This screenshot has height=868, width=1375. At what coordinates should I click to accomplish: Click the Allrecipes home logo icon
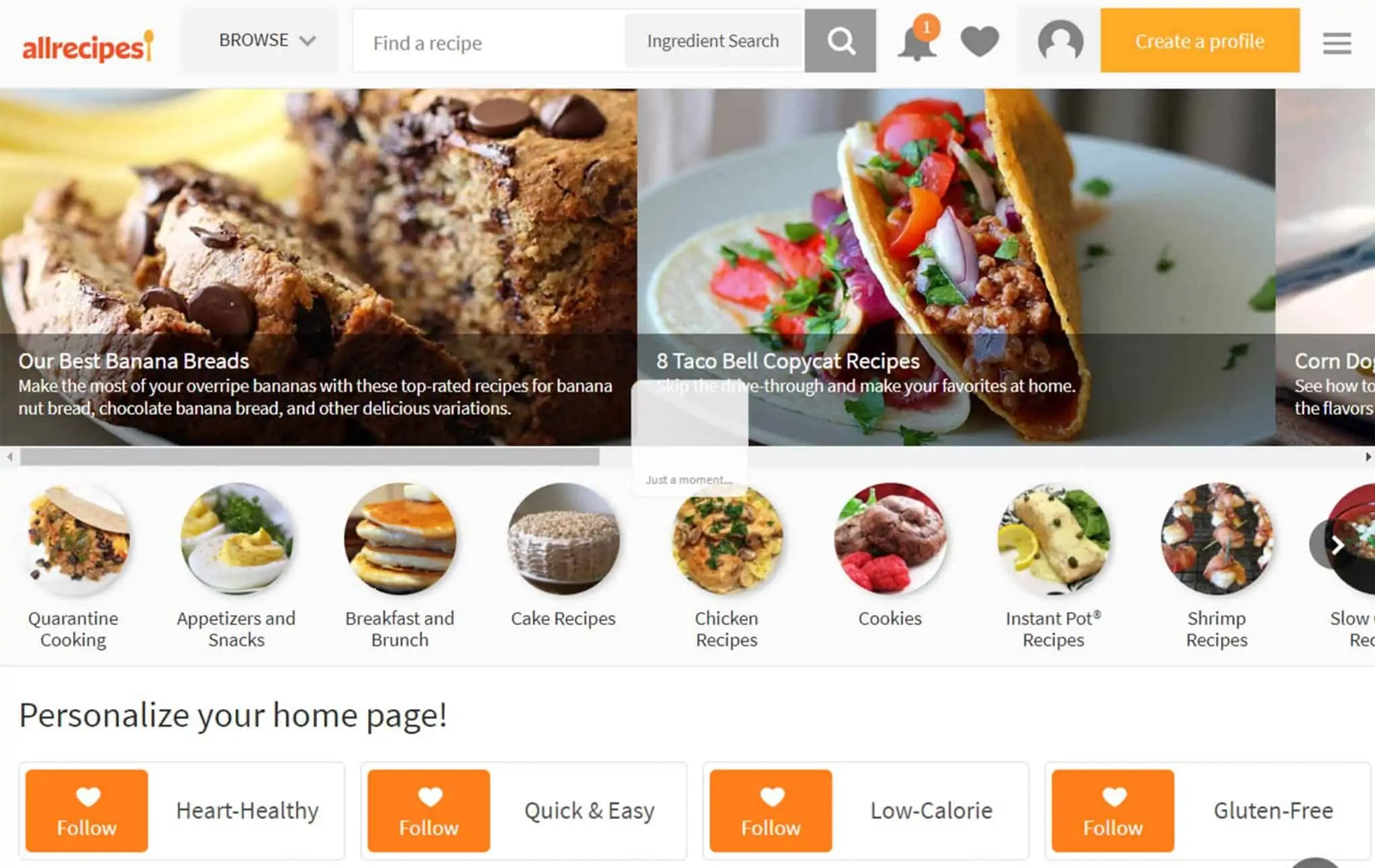pos(88,41)
